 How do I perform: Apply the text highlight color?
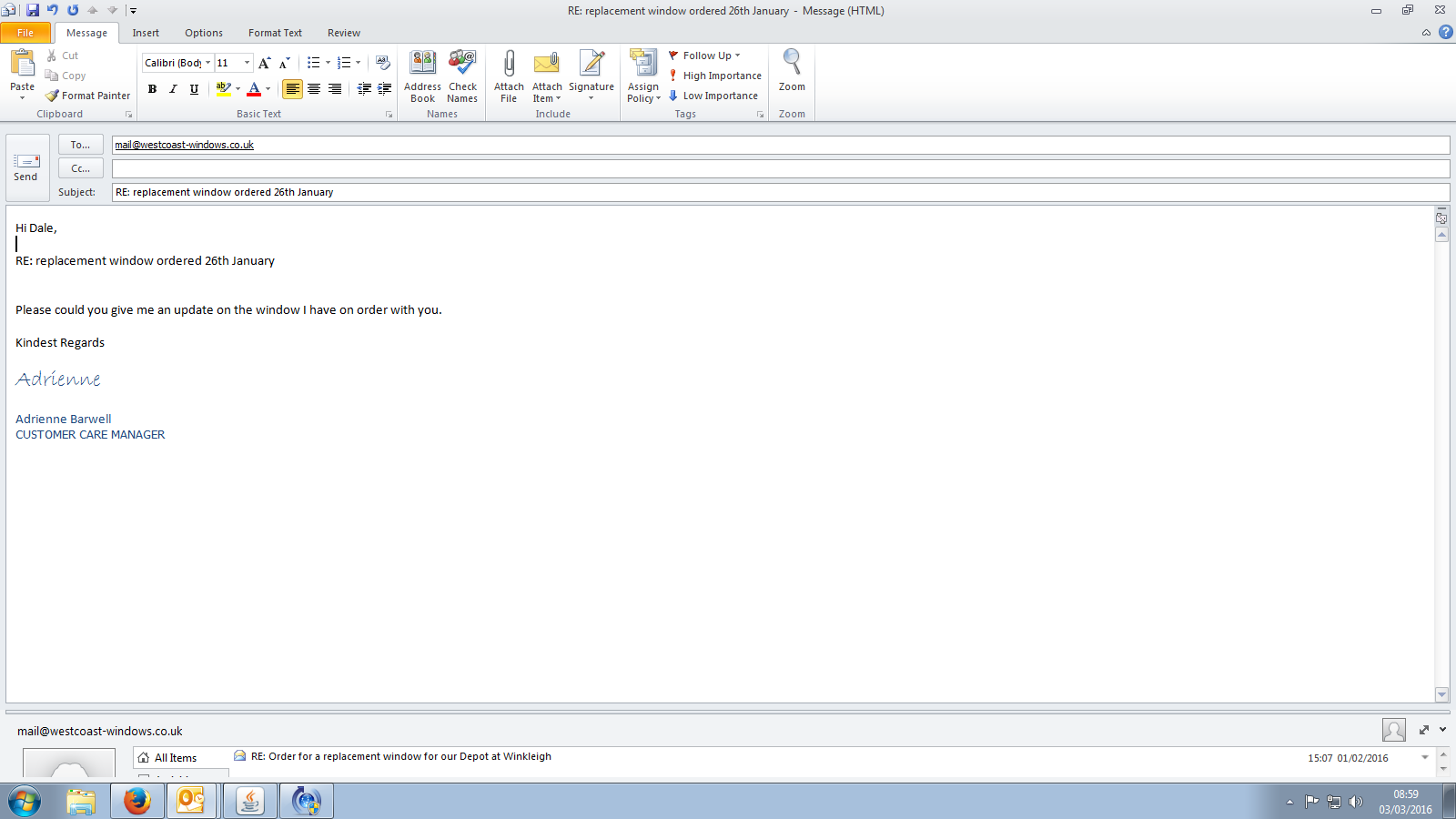(223, 88)
